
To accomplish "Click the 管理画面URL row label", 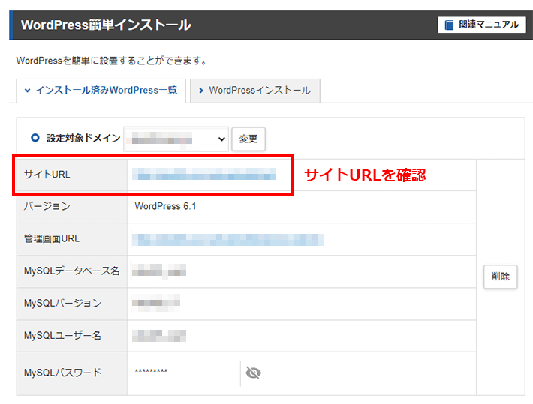I will click(52, 239).
